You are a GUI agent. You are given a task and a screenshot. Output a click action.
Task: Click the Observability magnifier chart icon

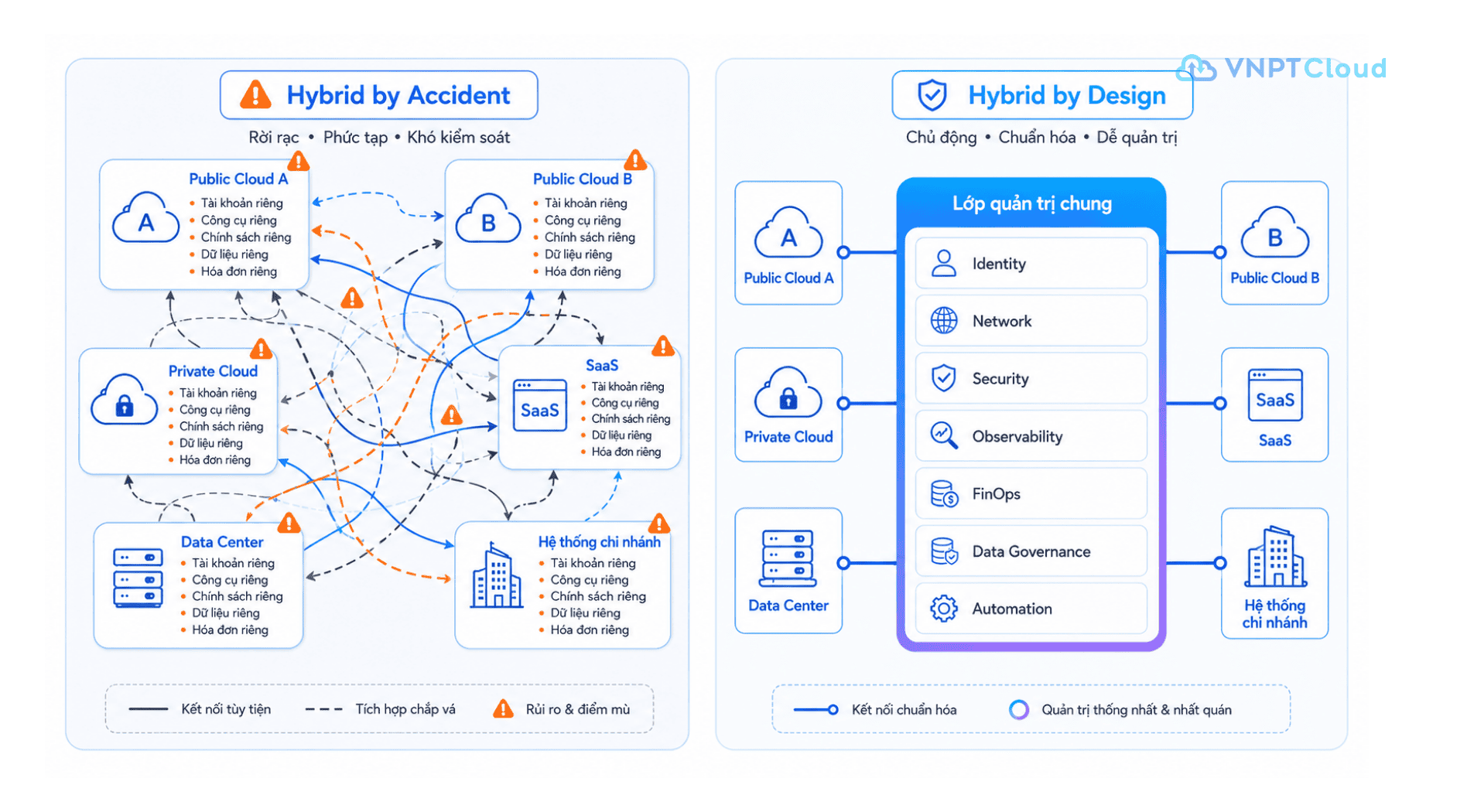pos(943,435)
